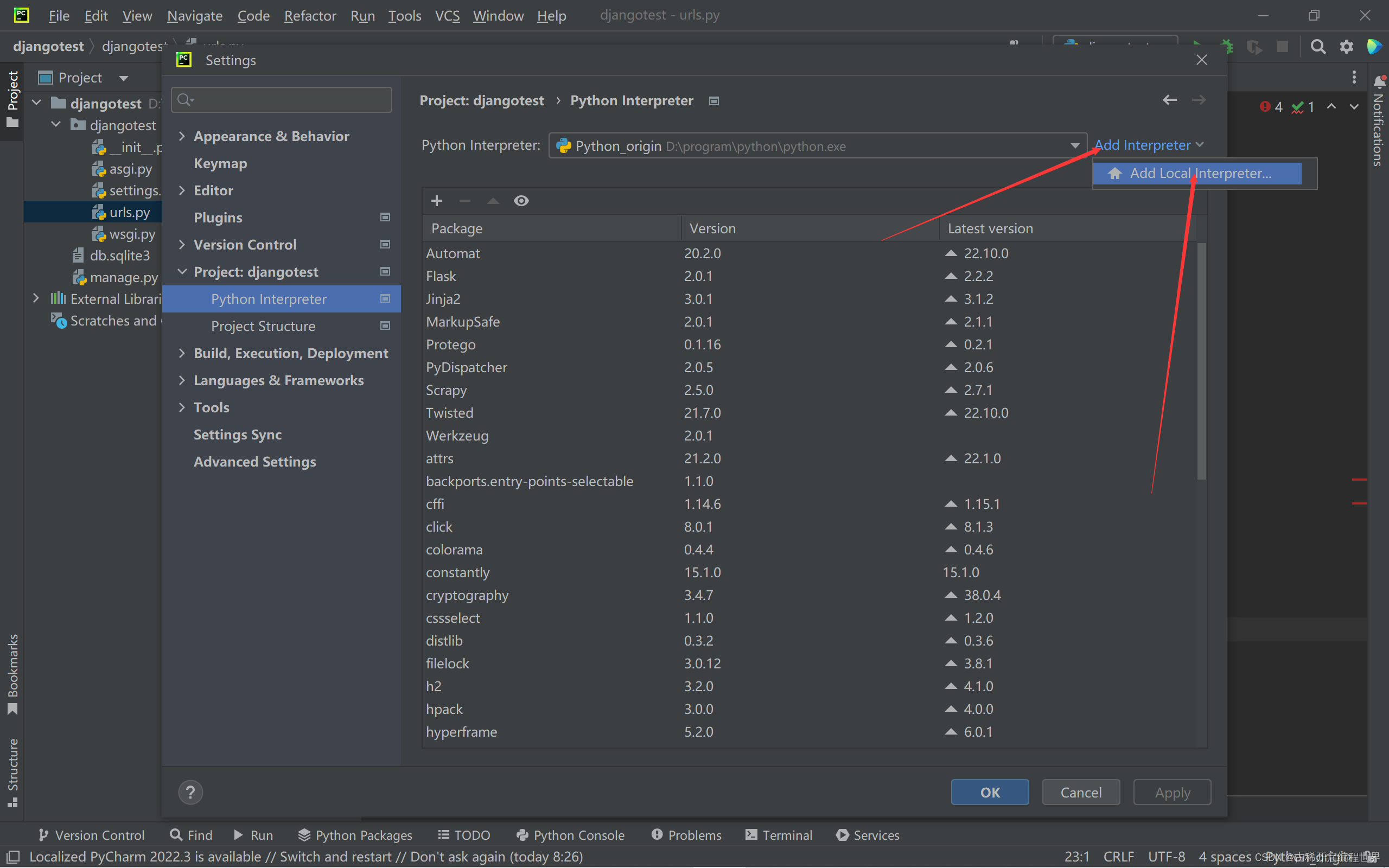This screenshot has height=868, width=1389.
Task: Open the Refactor menu
Action: pyautogui.click(x=310, y=16)
